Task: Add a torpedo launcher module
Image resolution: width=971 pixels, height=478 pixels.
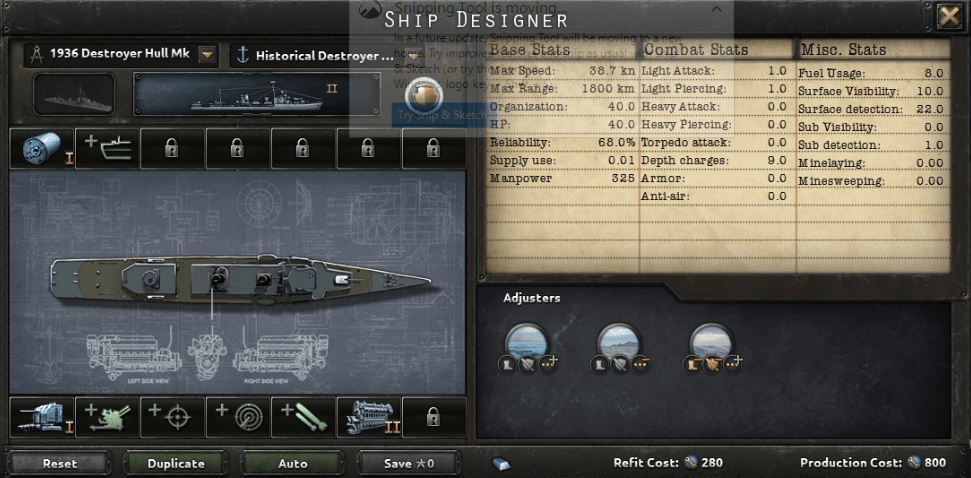Action: tap(303, 417)
